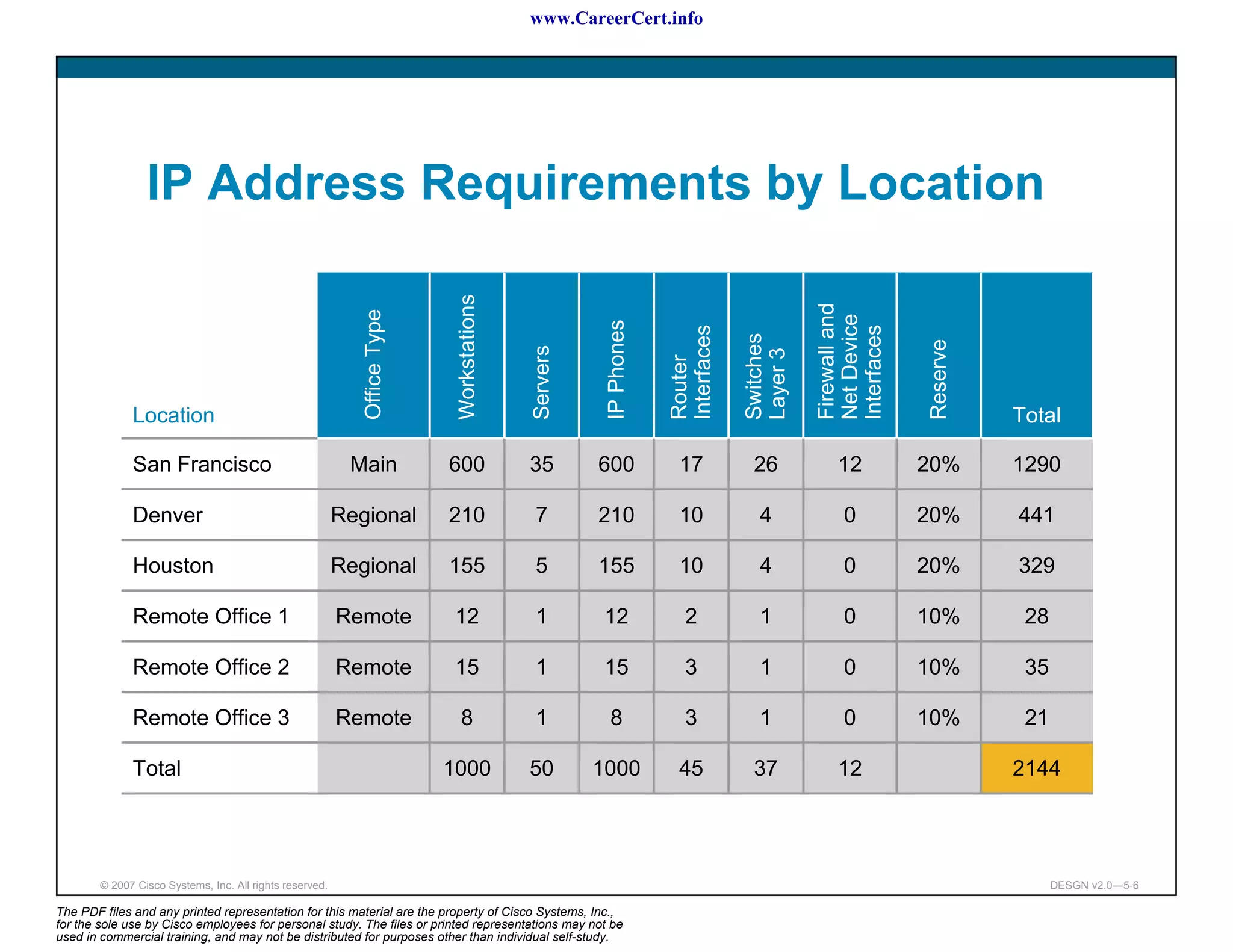1233x952 pixels.
Task: Select the Switches Layer 3 column header
Action: pyautogui.click(x=765, y=355)
